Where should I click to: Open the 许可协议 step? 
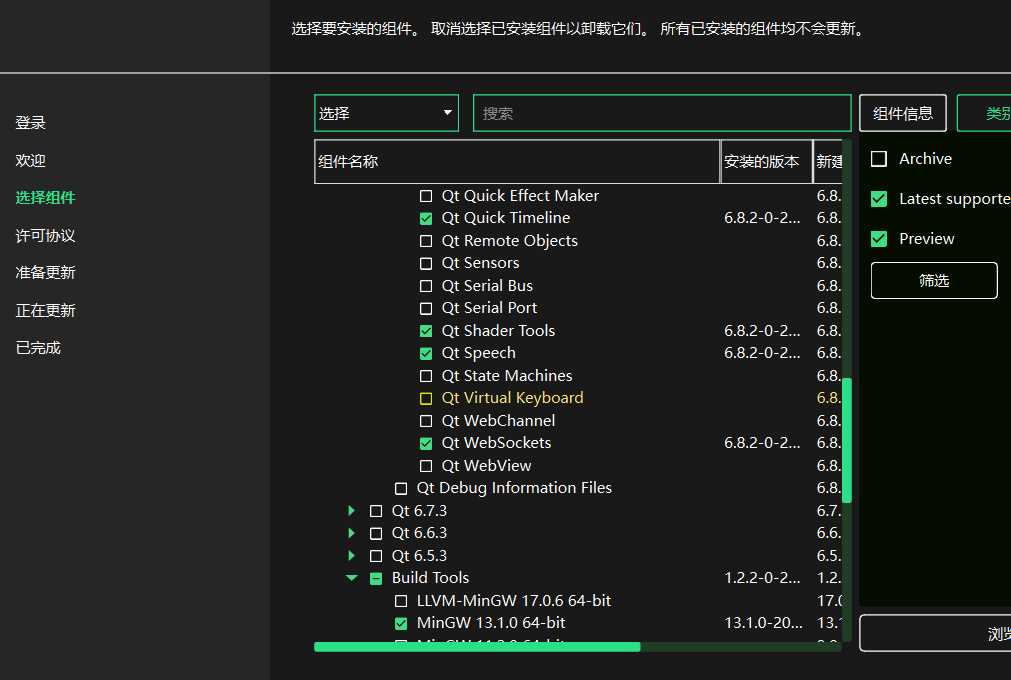click(x=45, y=235)
